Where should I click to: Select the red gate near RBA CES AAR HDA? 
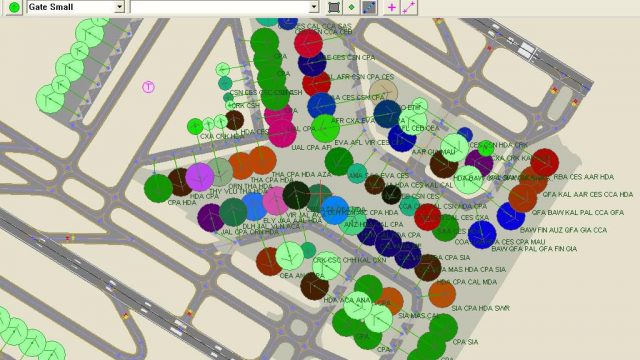[544, 162]
